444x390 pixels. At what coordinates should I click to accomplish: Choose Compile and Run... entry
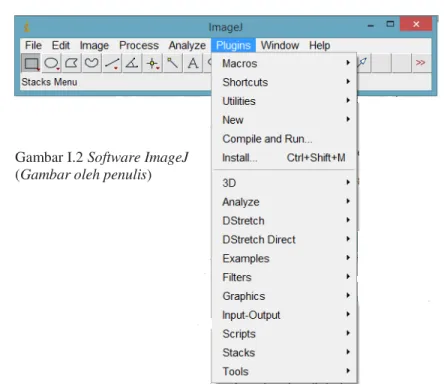click(285, 139)
